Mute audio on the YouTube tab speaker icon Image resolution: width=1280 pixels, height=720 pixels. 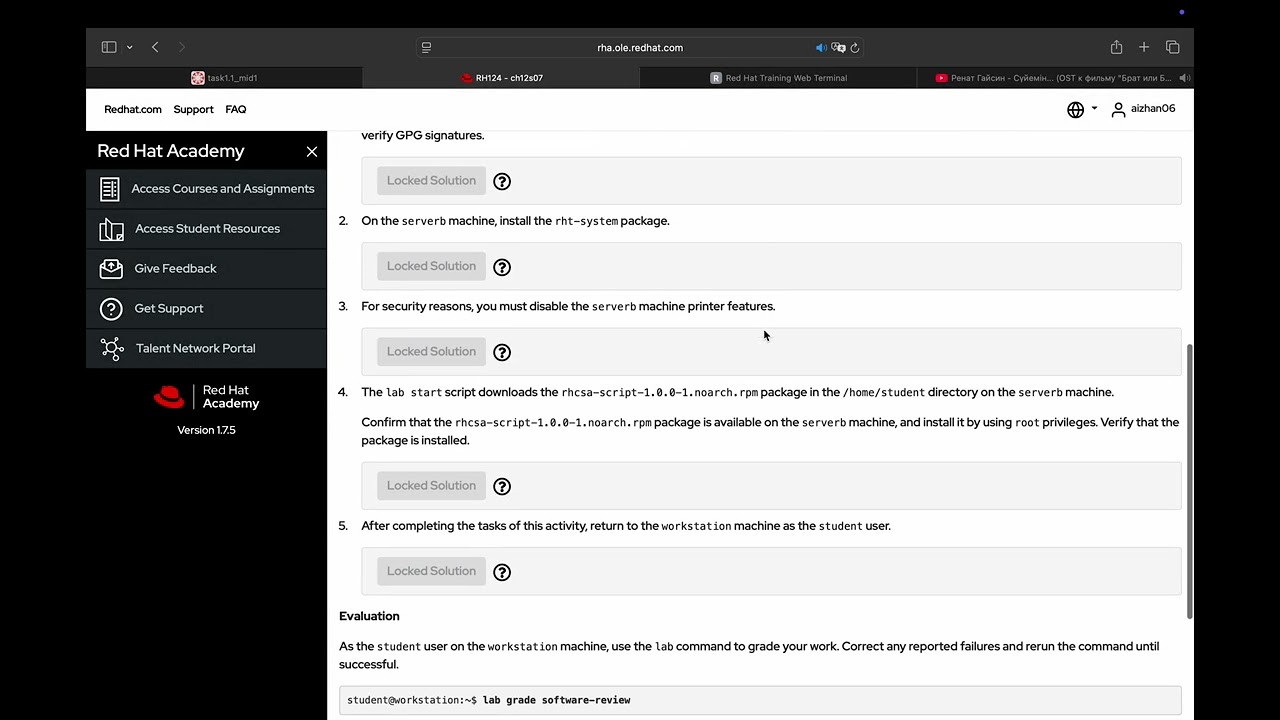coord(1184,78)
